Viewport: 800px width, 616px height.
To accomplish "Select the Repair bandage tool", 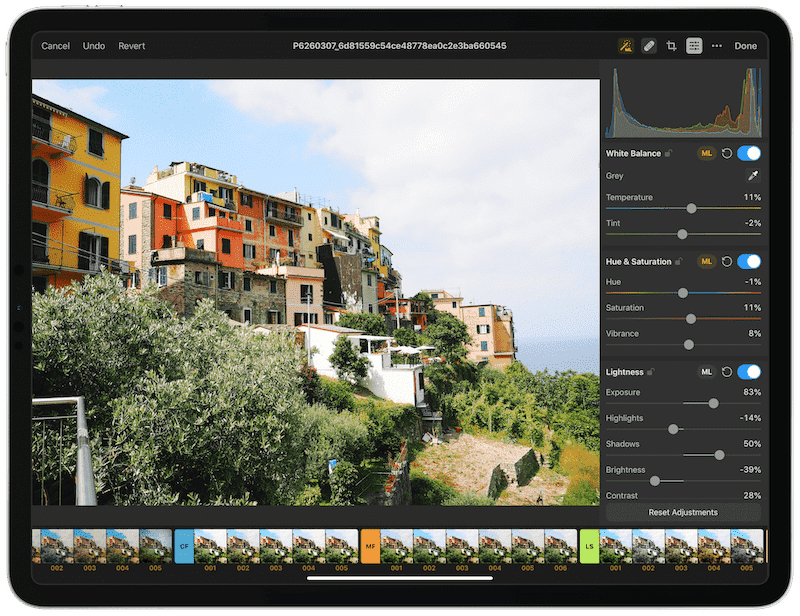I will coord(649,46).
